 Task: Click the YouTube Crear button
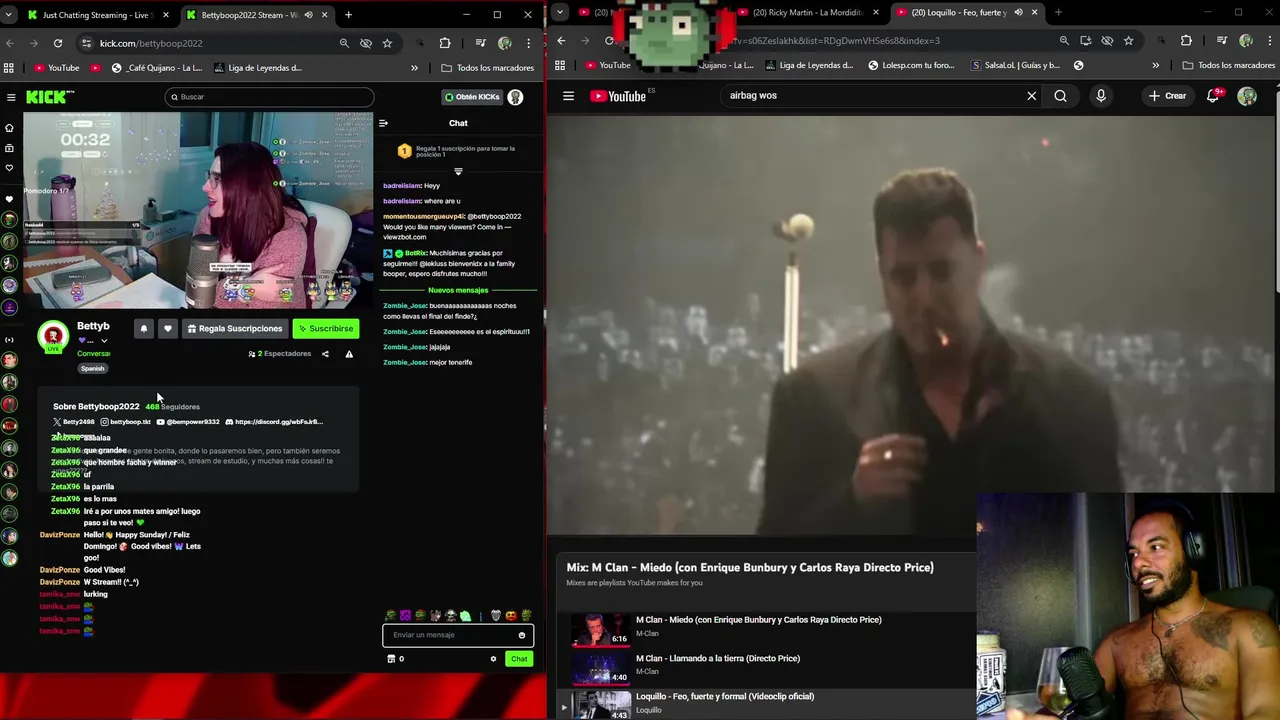1167,96
